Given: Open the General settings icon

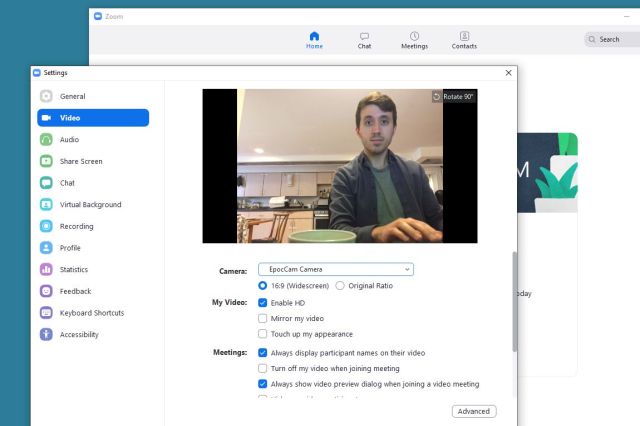Looking at the screenshot, I should point(46,96).
